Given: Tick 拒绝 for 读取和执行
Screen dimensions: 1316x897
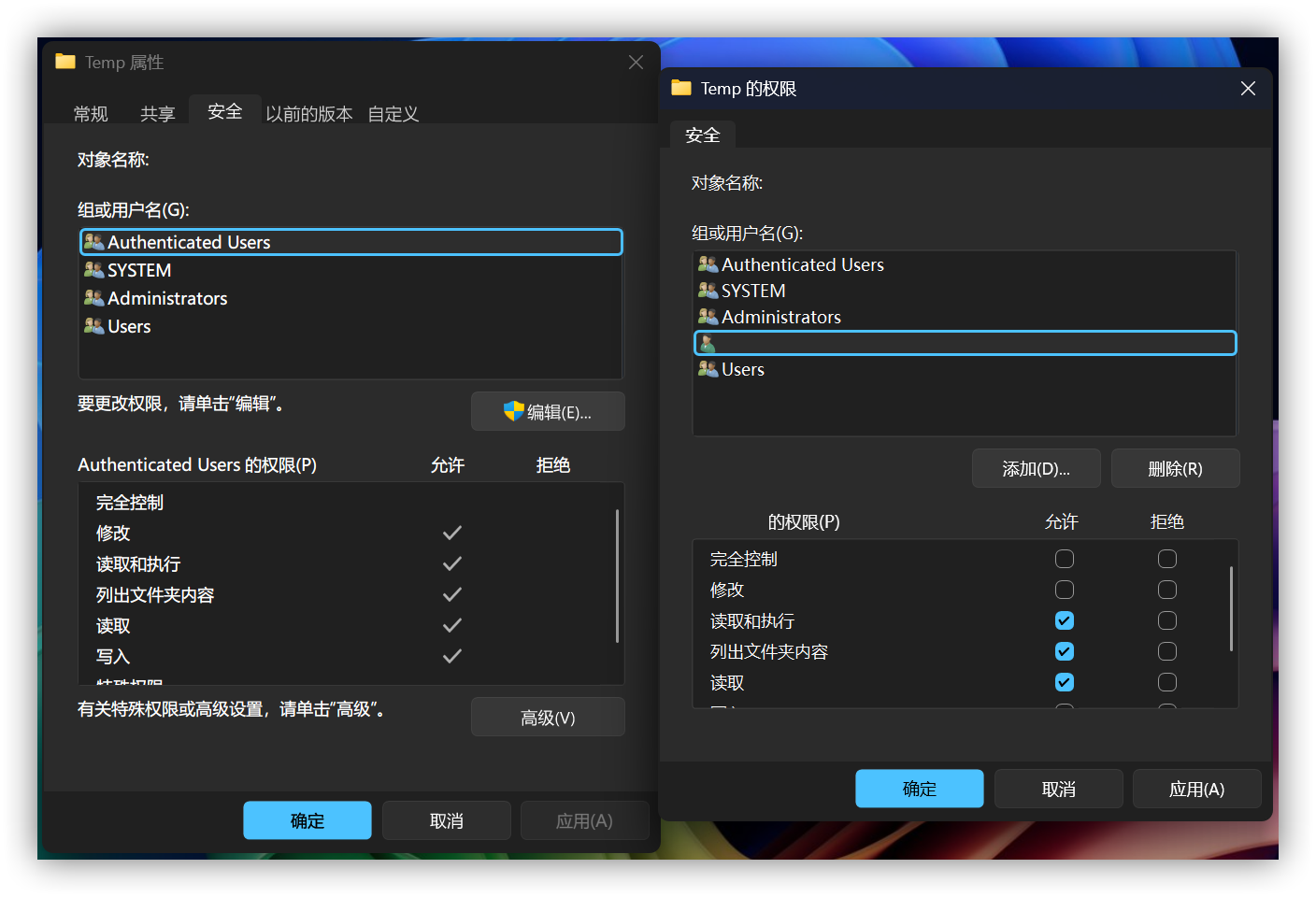Looking at the screenshot, I should (1167, 620).
